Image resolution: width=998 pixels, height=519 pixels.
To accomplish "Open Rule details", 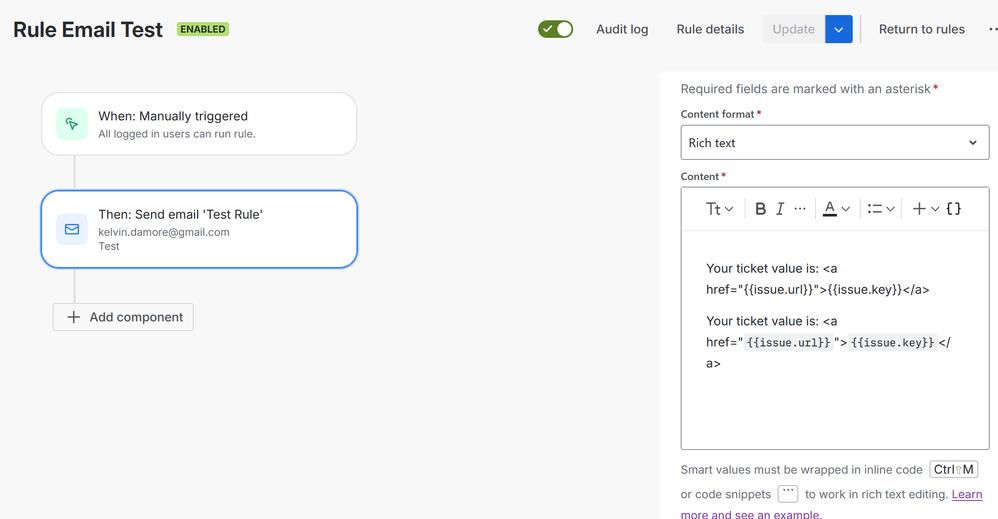I will click(710, 29).
